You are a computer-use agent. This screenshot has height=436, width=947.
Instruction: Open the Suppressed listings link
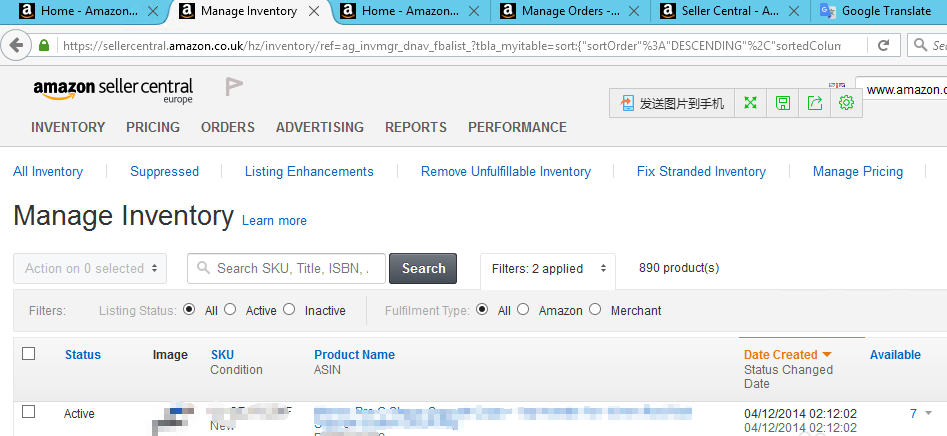pyautogui.click(x=164, y=172)
